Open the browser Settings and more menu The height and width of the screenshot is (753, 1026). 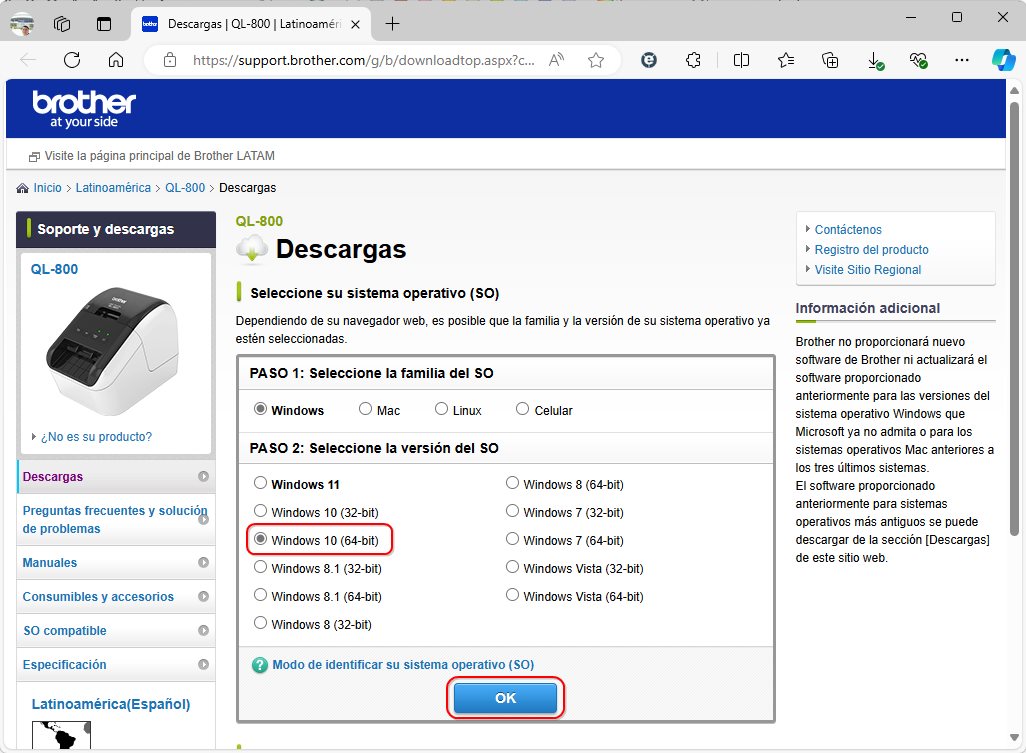coord(962,60)
